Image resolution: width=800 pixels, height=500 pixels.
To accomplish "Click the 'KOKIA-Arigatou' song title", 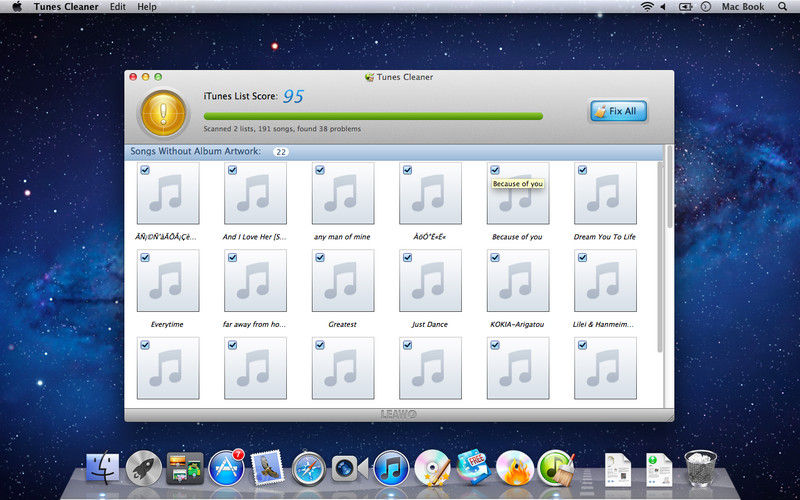I will (517, 324).
